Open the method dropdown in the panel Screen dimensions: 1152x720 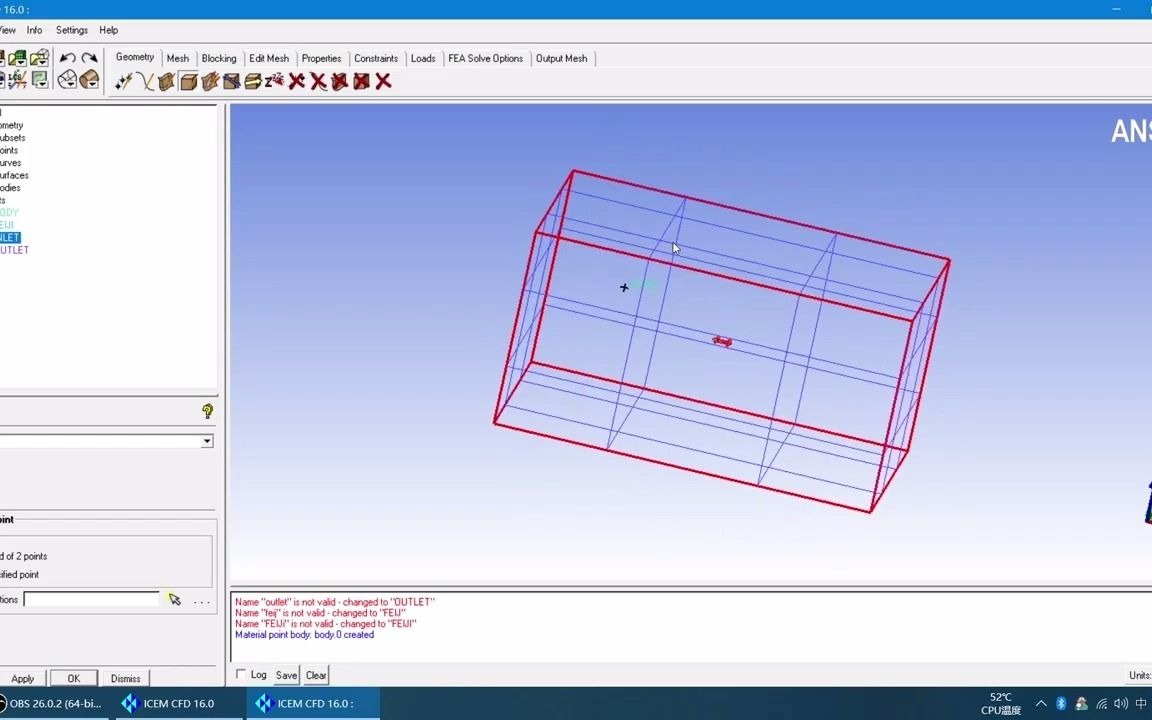tap(206, 441)
